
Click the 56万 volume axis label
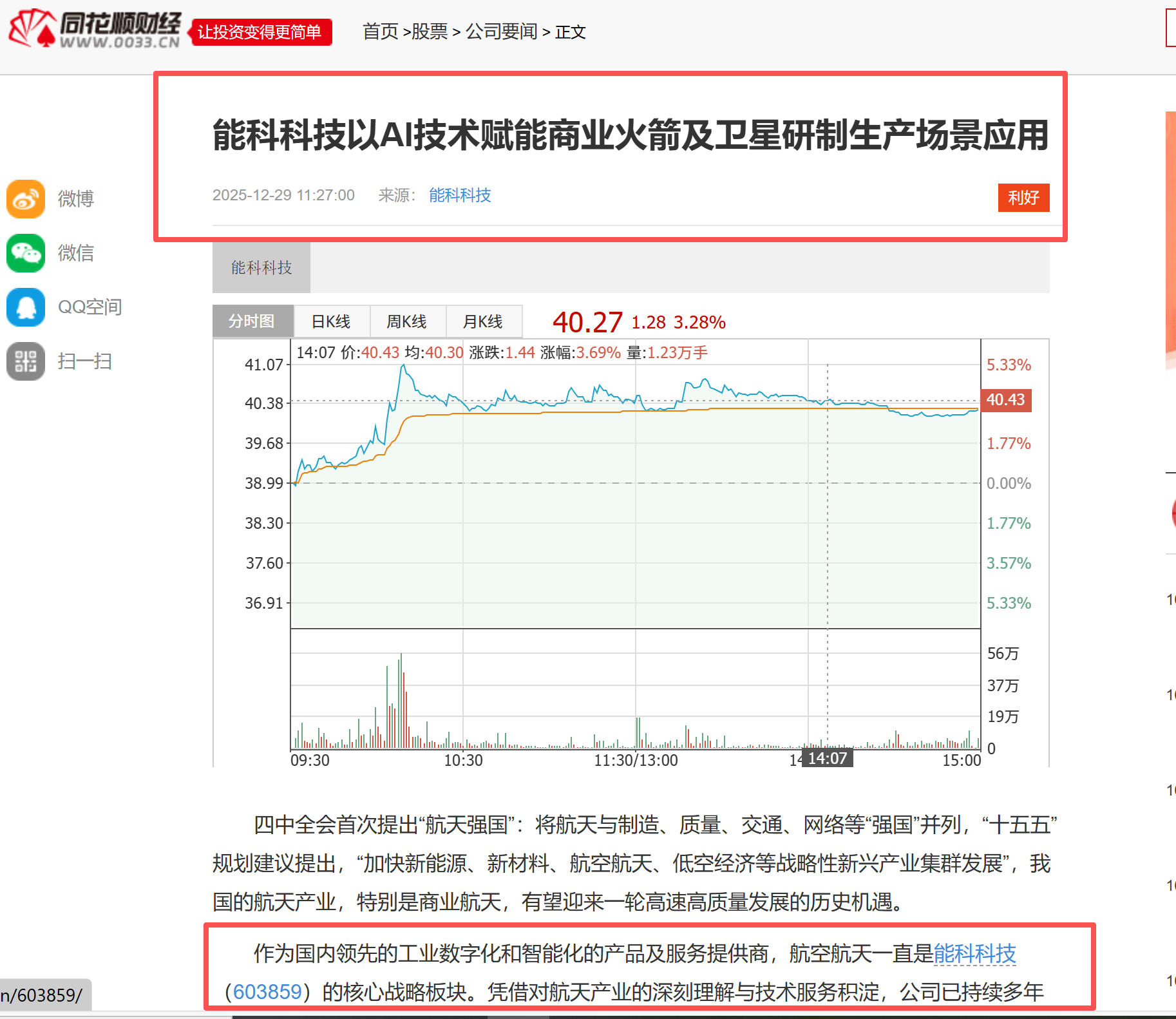pyautogui.click(x=1003, y=654)
